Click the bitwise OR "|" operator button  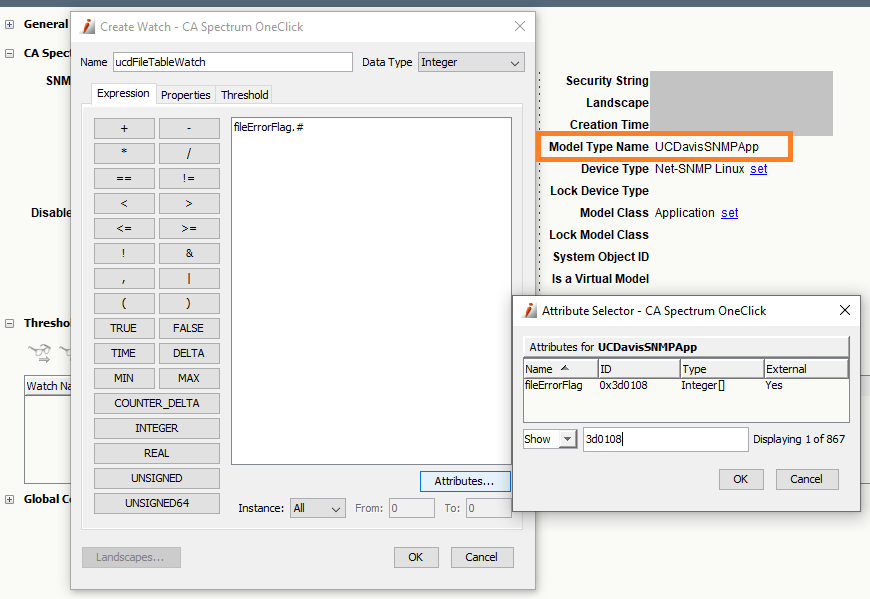pyautogui.click(x=189, y=278)
